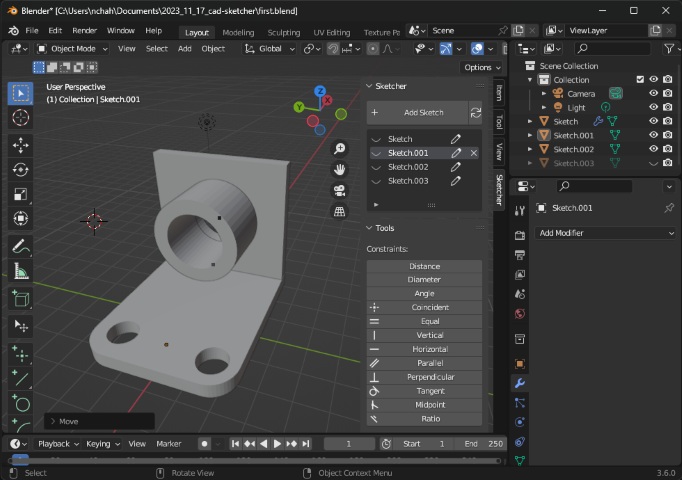Click the zoom magnifier viewport icon
Image resolution: width=682 pixels, height=480 pixels.
pyautogui.click(x=340, y=148)
